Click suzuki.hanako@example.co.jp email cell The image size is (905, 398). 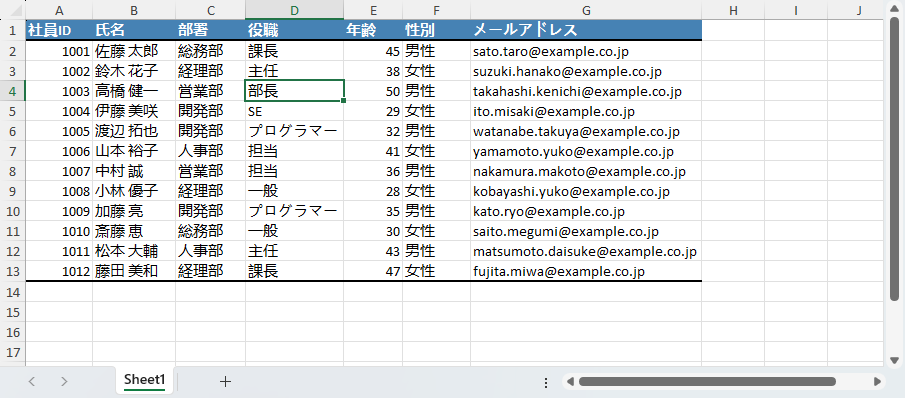586,71
